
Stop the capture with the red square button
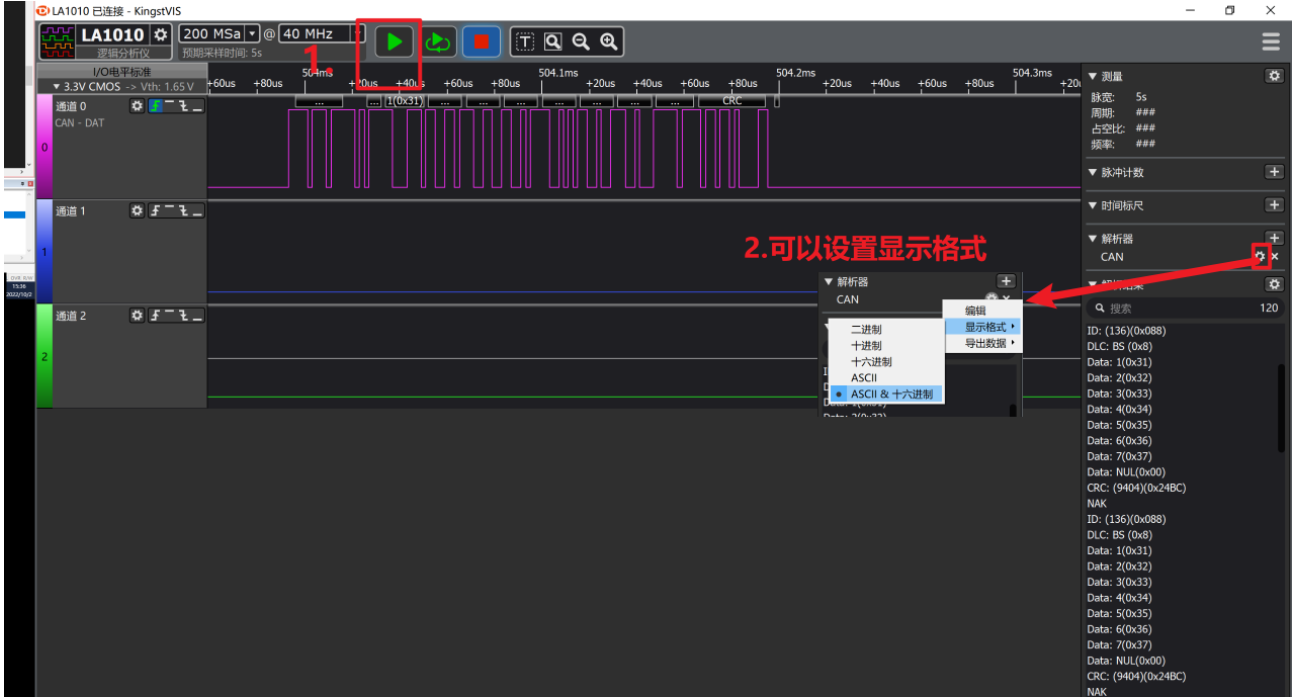[x=481, y=42]
